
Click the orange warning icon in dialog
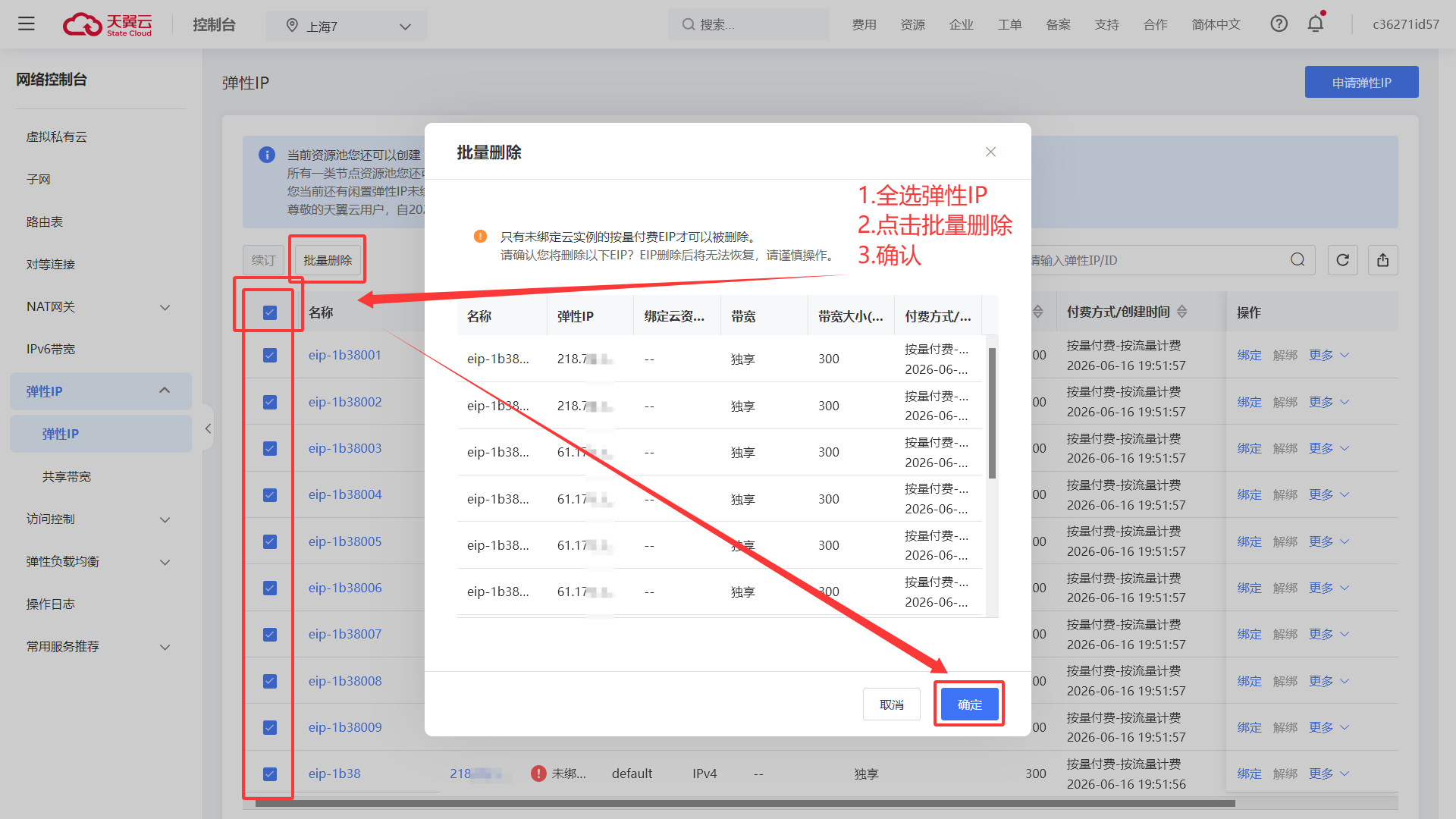tap(480, 237)
